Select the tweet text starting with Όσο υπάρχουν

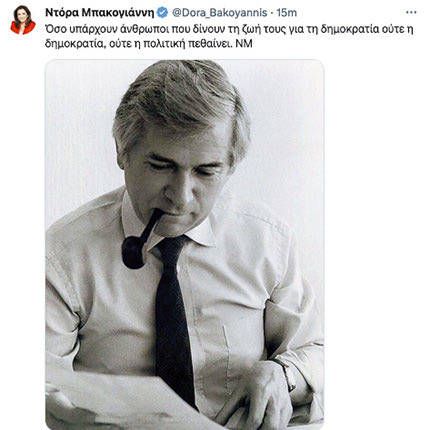coord(229,36)
